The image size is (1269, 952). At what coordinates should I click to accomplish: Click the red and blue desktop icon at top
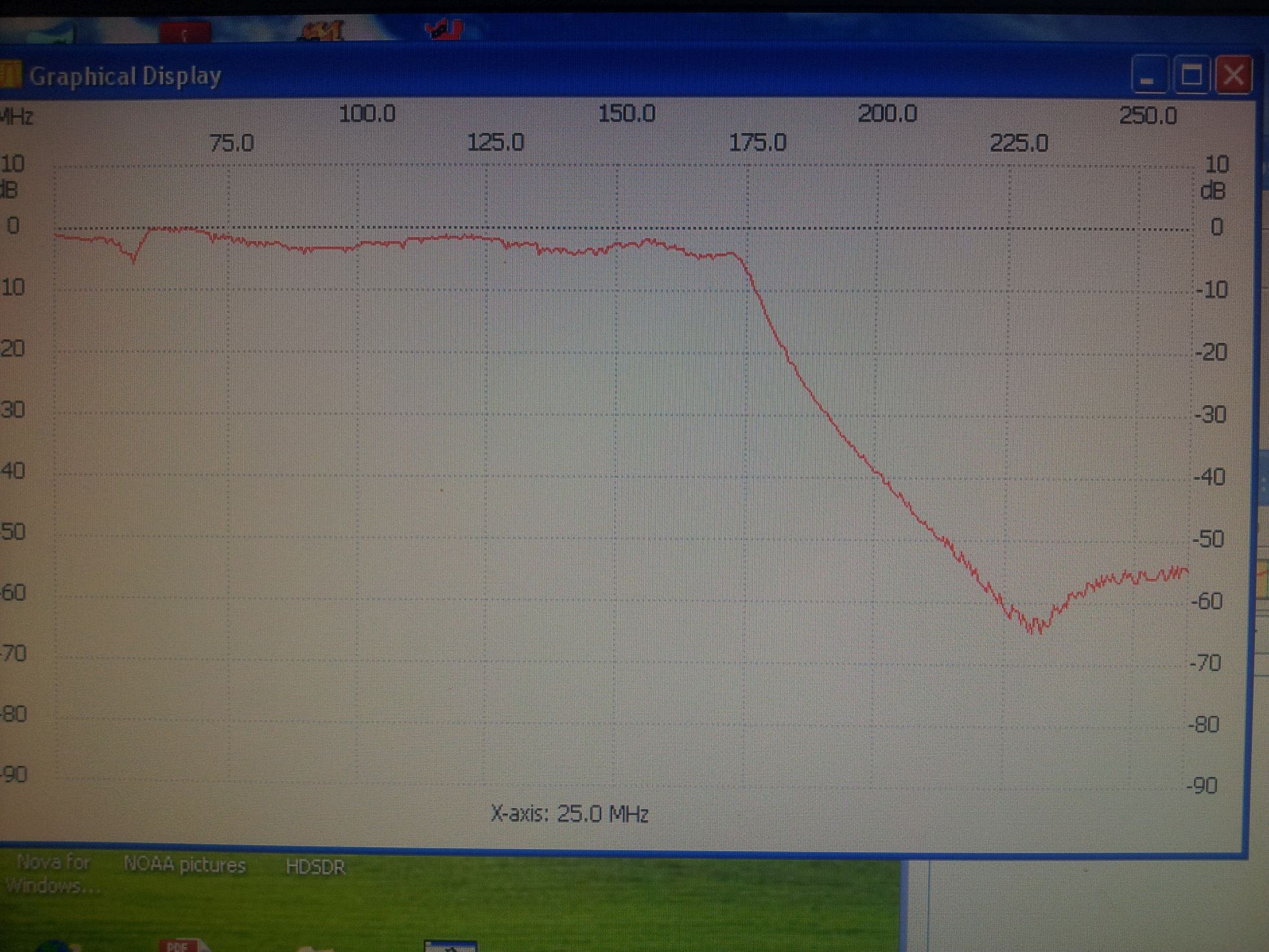click(445, 30)
